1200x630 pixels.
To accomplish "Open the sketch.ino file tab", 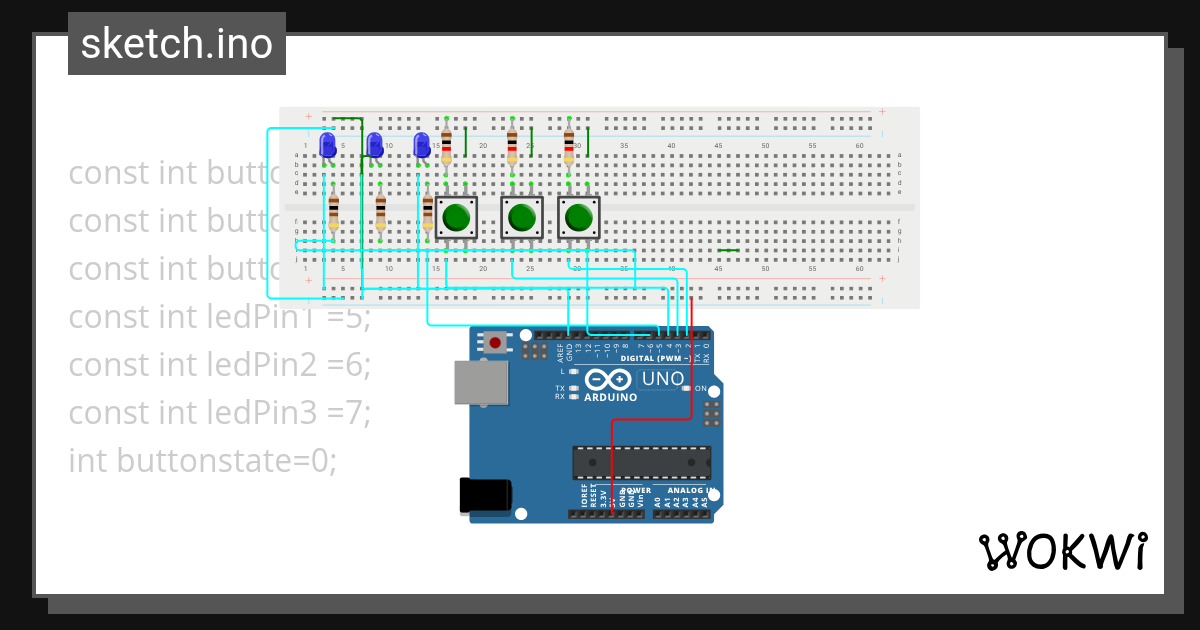I will (x=177, y=44).
